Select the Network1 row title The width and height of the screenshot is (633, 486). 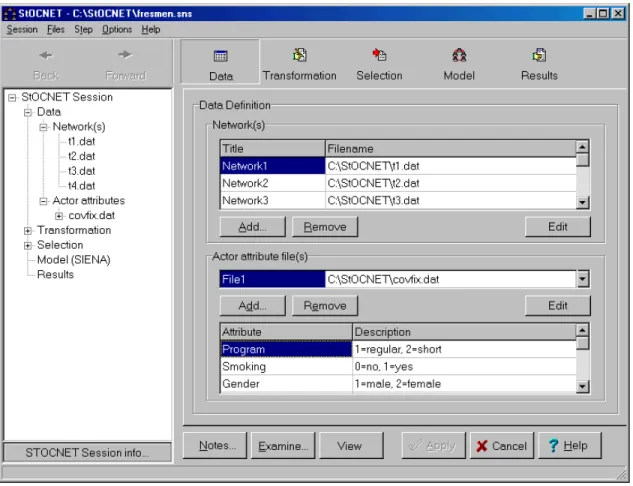tap(272, 166)
